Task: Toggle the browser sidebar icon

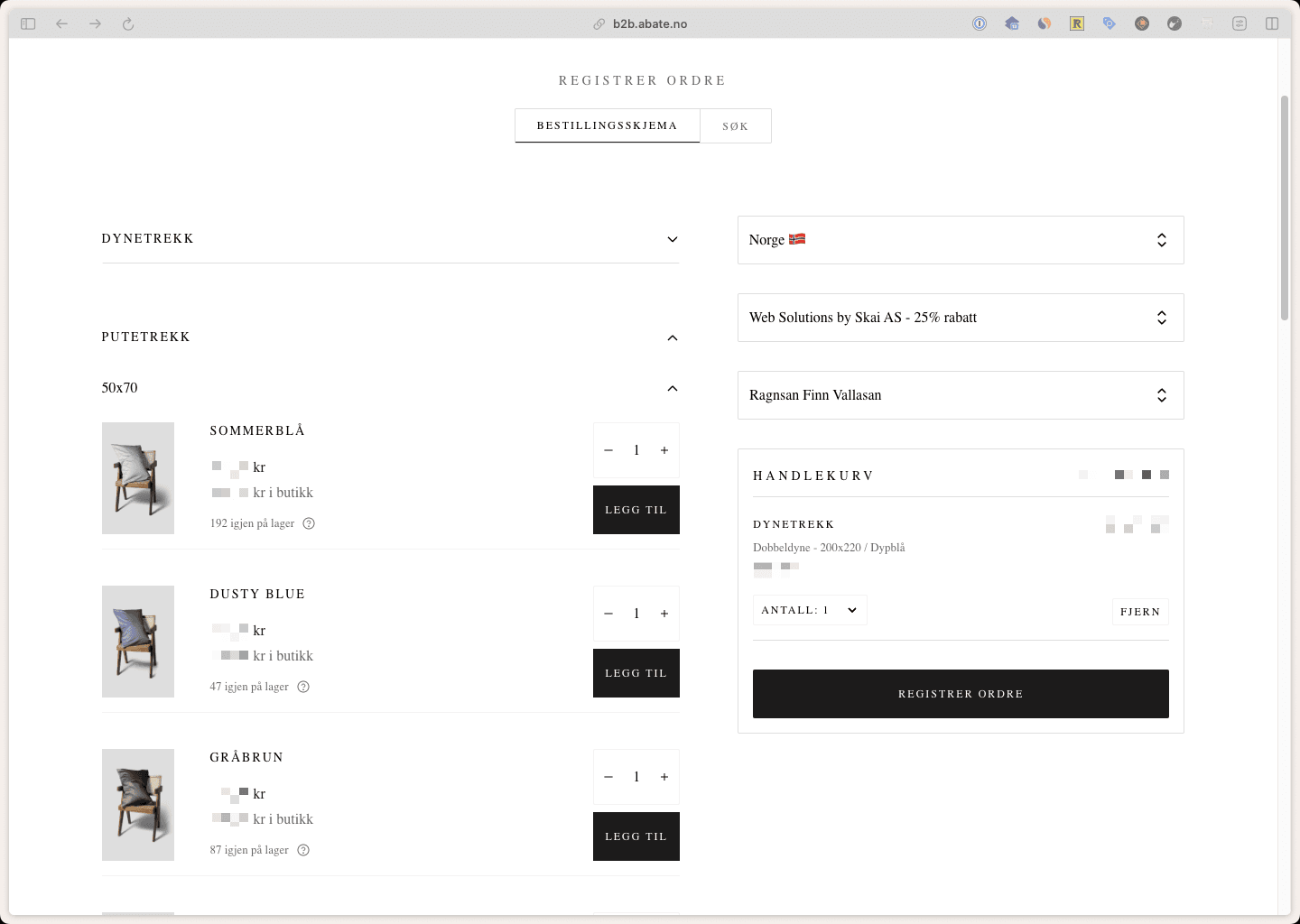Action: point(28,23)
